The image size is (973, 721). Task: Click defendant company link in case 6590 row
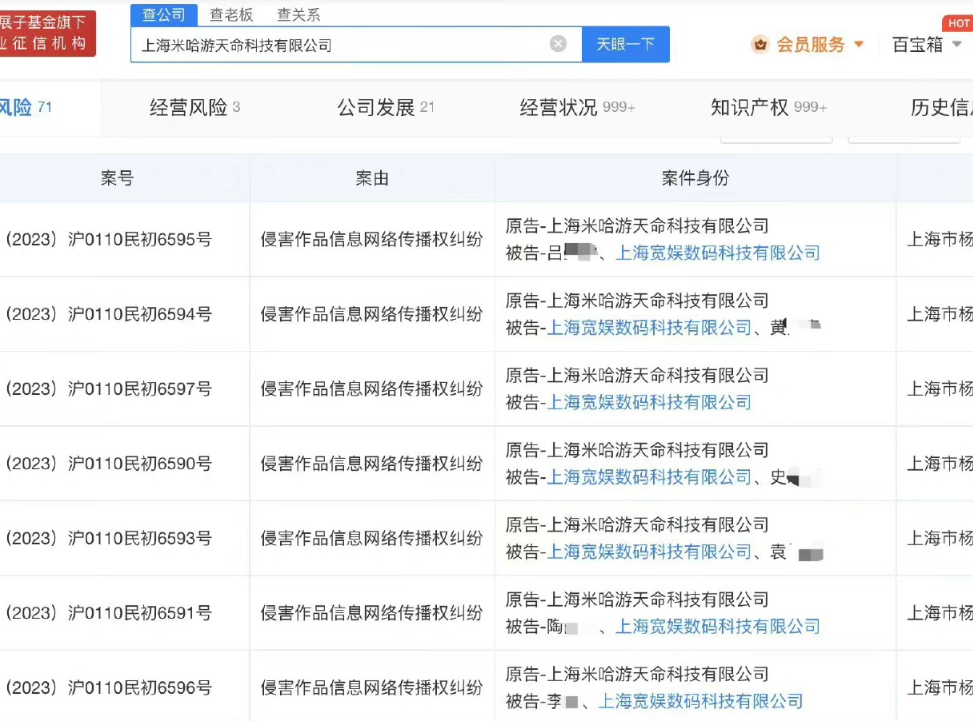(649, 477)
